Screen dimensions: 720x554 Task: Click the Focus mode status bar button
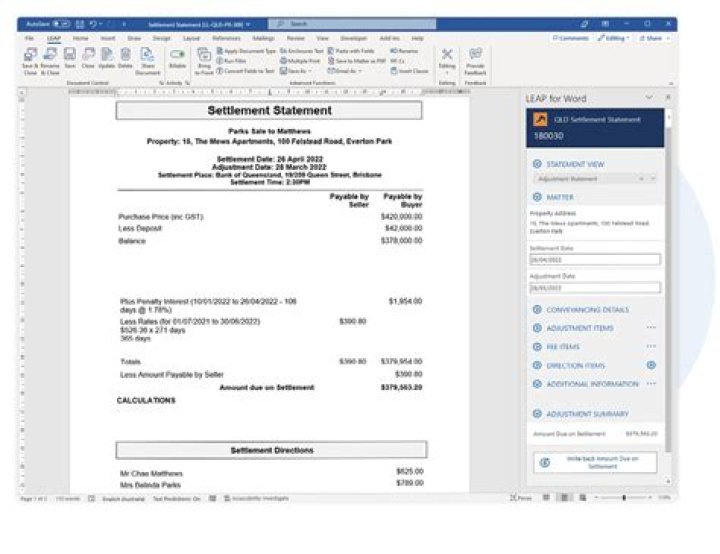(521, 498)
